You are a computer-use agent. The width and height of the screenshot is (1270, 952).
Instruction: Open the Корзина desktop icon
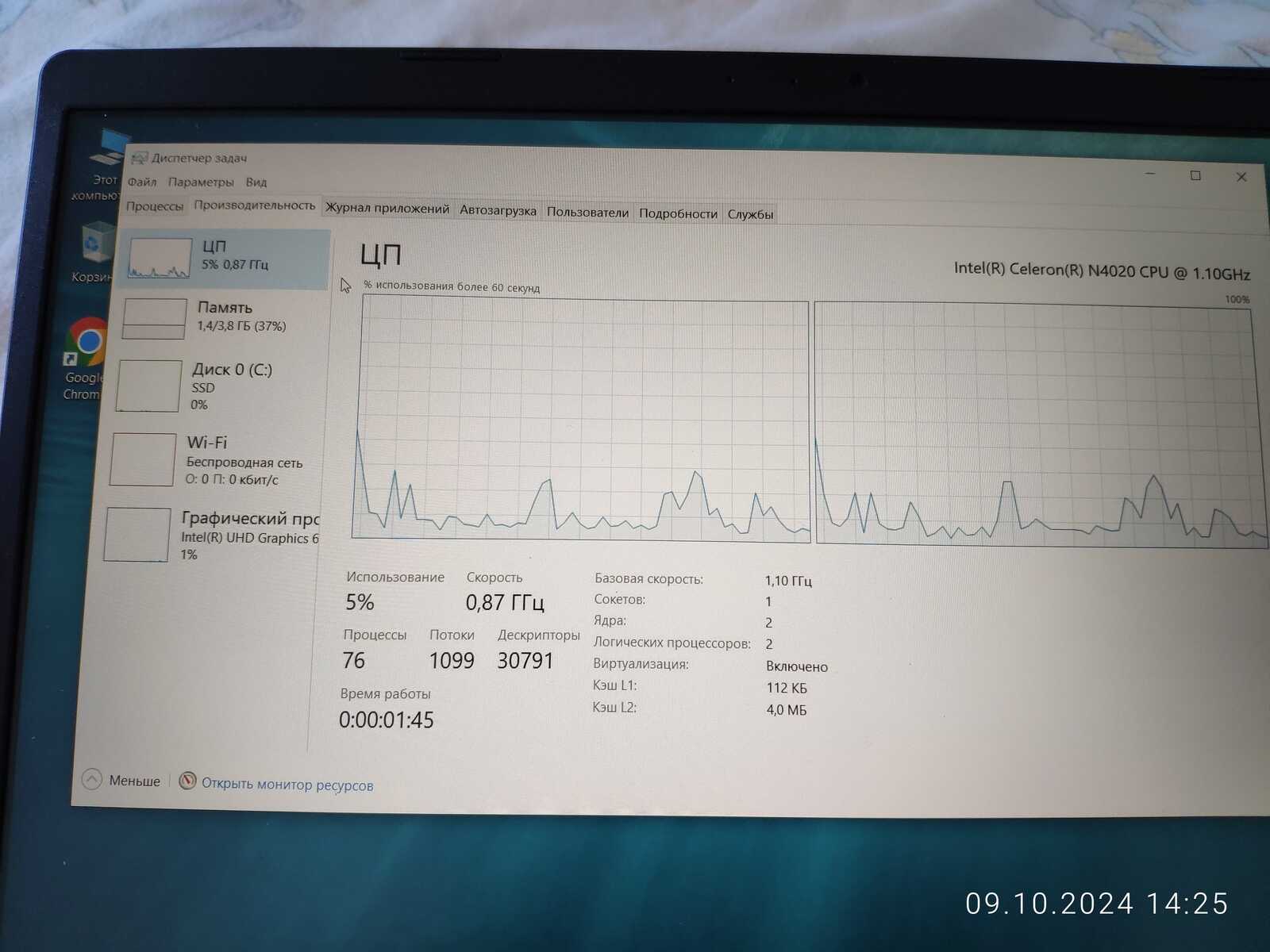[94, 252]
